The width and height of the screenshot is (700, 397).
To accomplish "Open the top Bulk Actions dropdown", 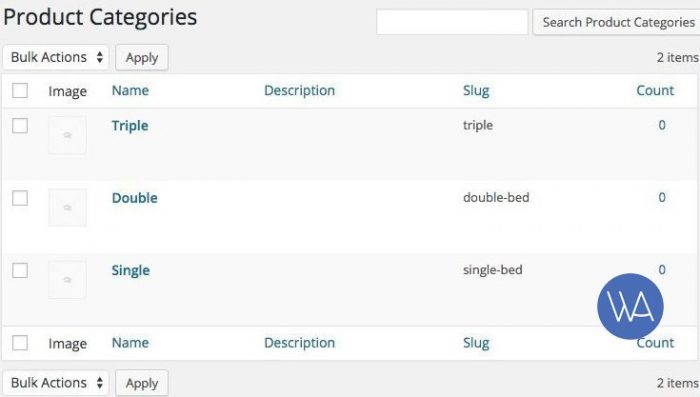I will click(x=56, y=57).
